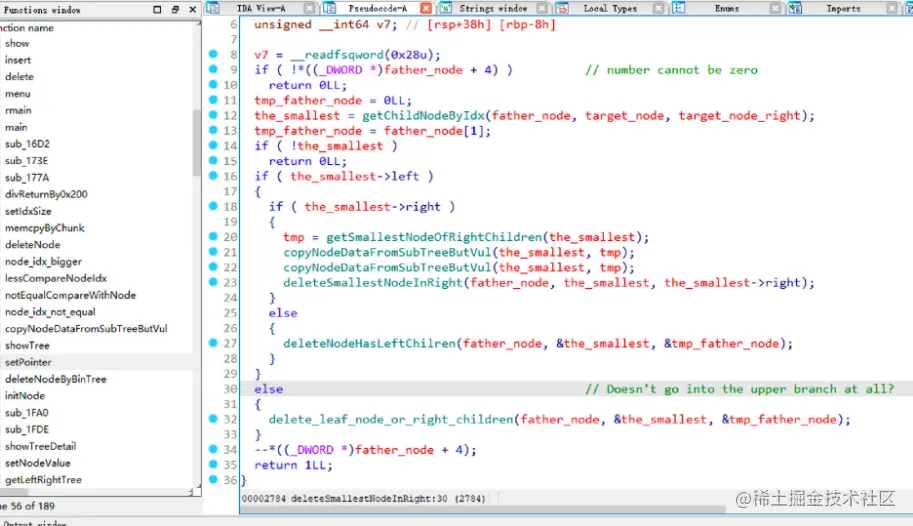The height and width of the screenshot is (526, 913).
Task: Open the Enums tab
Action: (726, 8)
